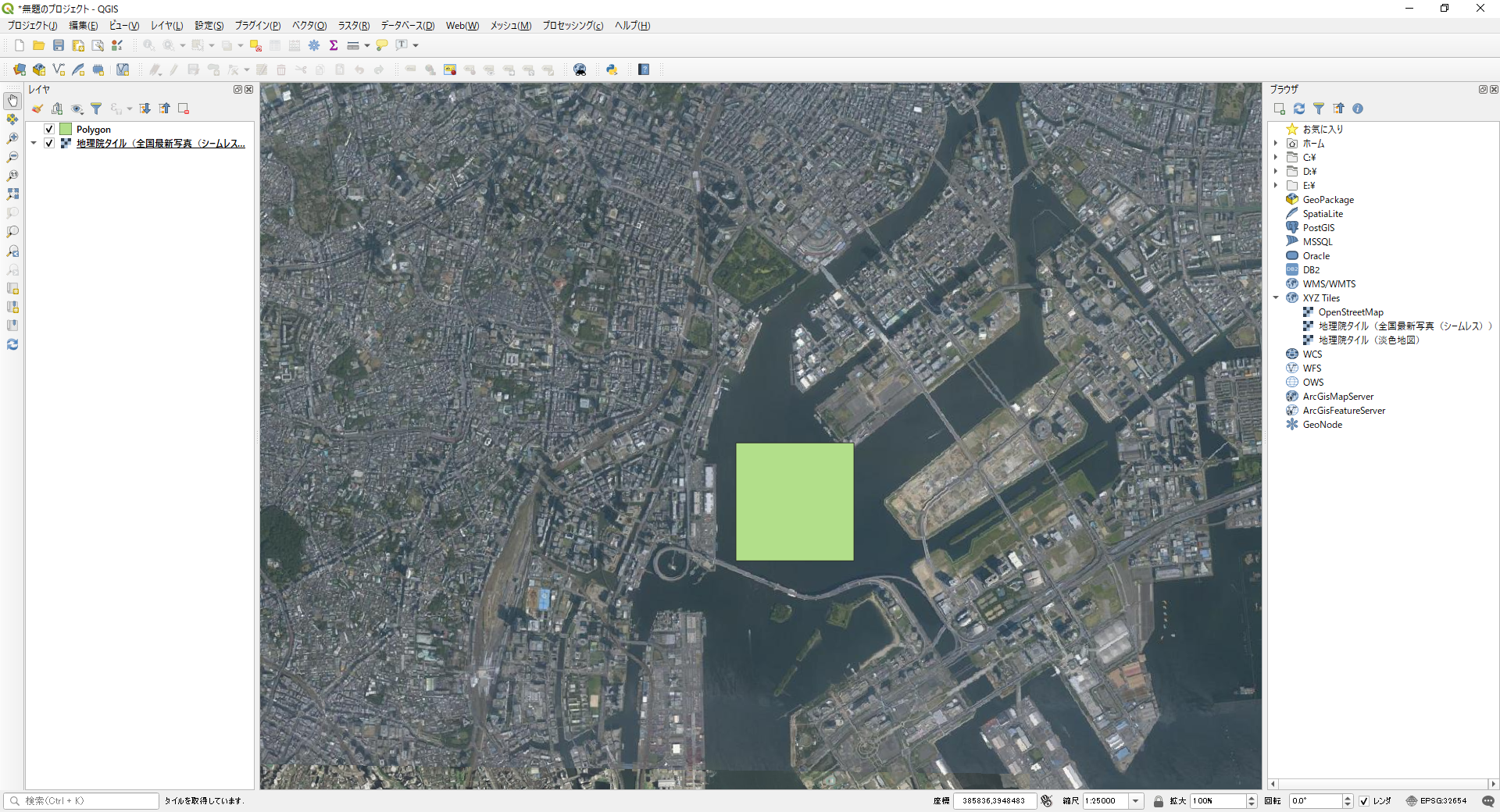Open the measure tool dropdown arrow
The width and height of the screenshot is (1500, 812).
pyautogui.click(x=367, y=45)
